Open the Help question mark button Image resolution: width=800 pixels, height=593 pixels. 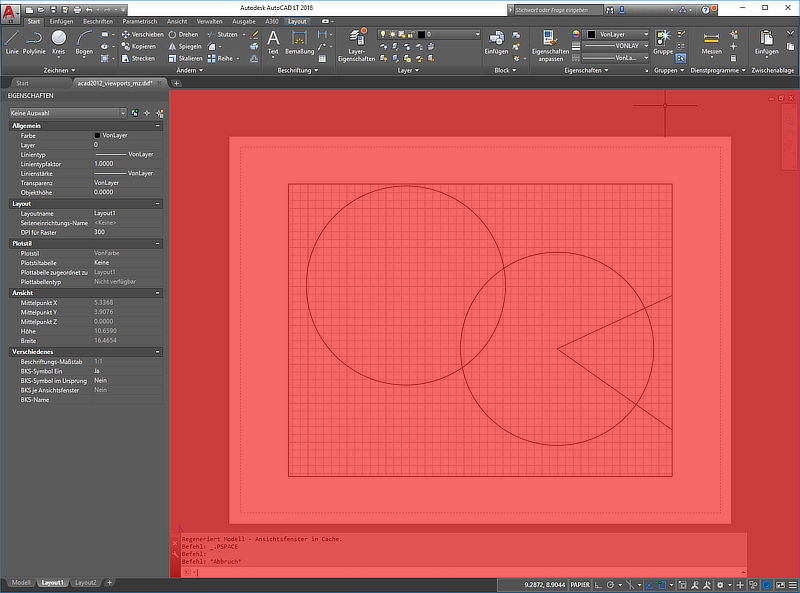pyautogui.click(x=705, y=10)
